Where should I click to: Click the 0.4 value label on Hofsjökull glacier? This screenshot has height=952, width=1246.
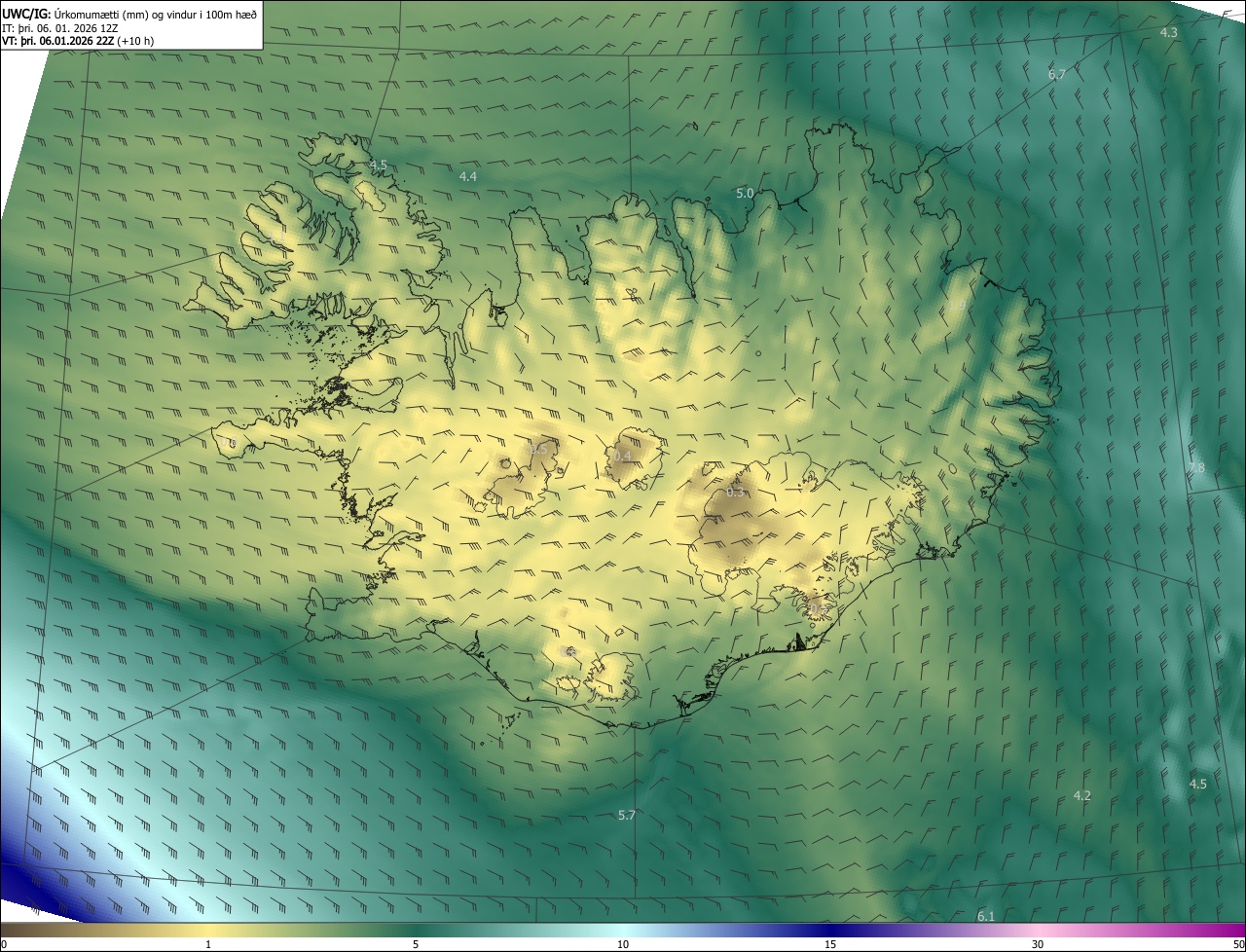[623, 456]
